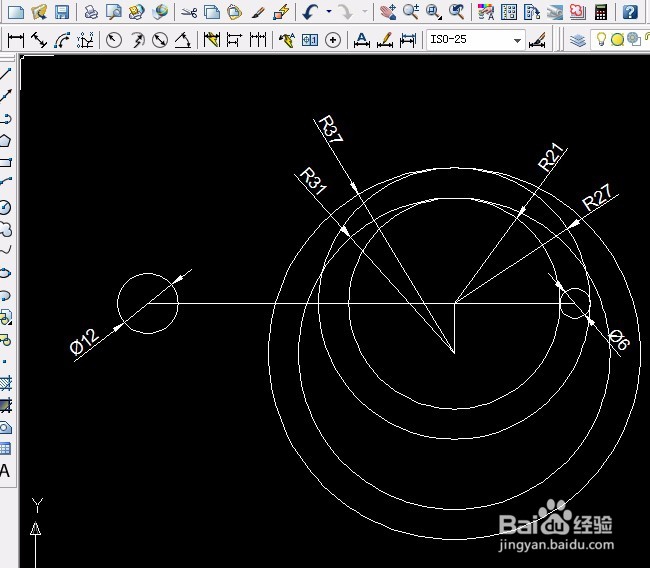
Task: Open Zoom Window flyout
Action: coord(434,12)
